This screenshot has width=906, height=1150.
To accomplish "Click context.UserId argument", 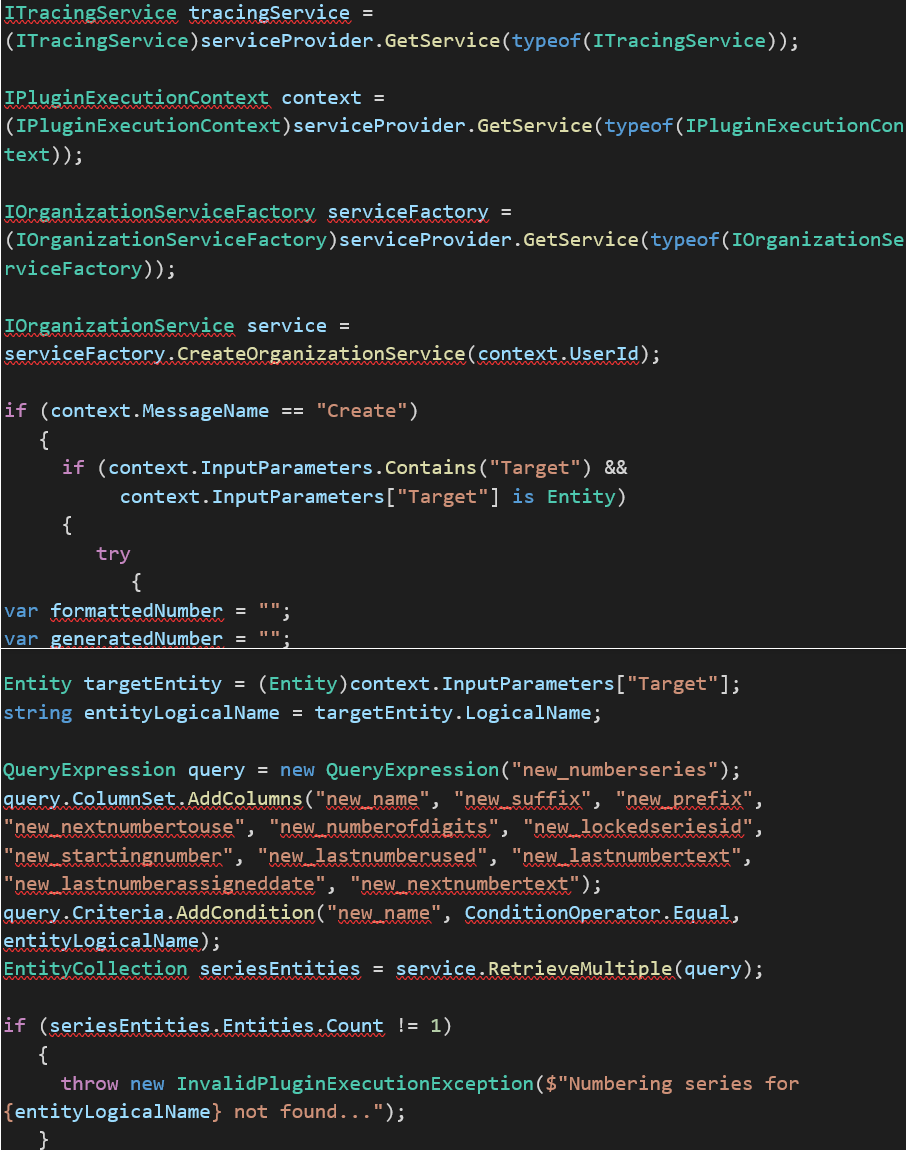I will point(558,354).
